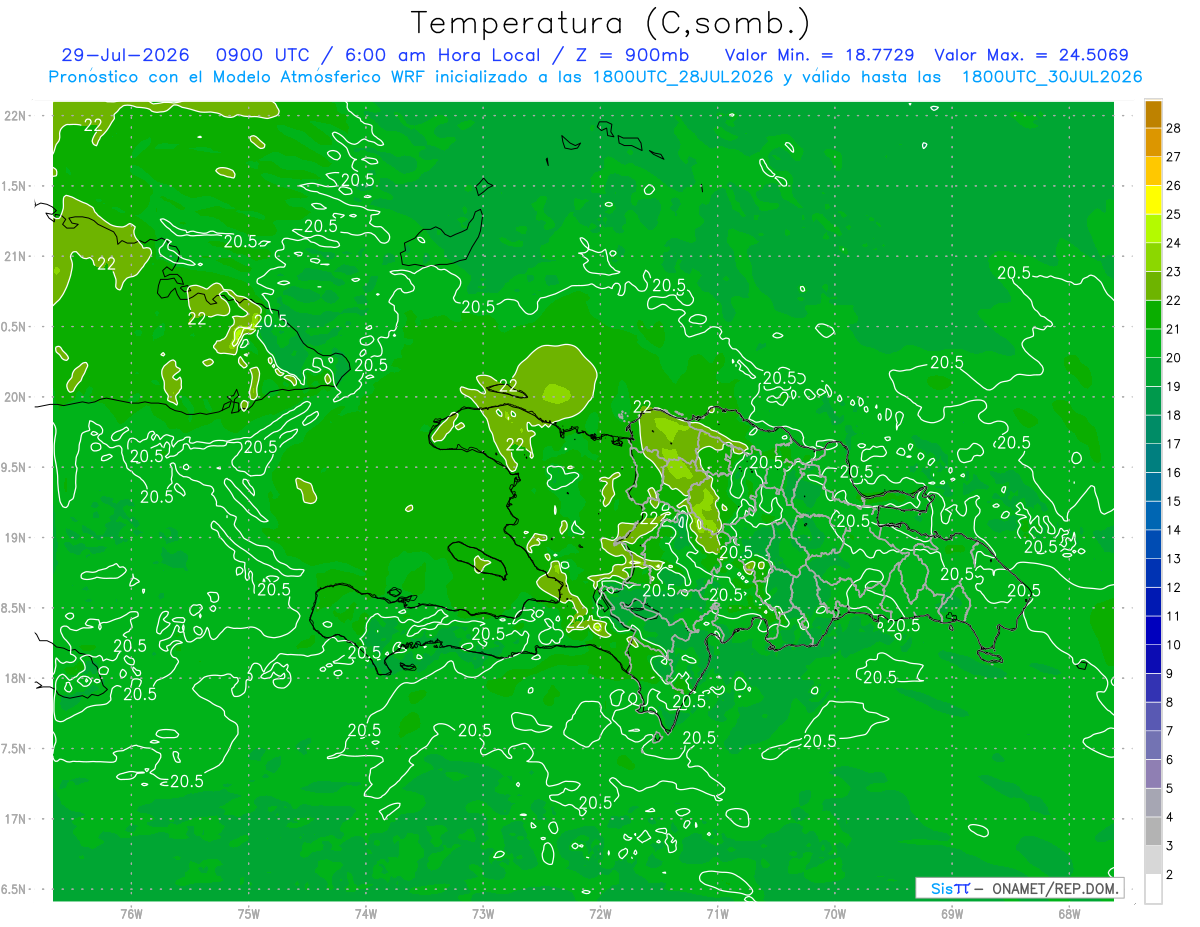Image resolution: width=1200 pixels, height=927 pixels.
Task: Click the 'Valor Min. = 18.7729' text
Action: (820, 55)
